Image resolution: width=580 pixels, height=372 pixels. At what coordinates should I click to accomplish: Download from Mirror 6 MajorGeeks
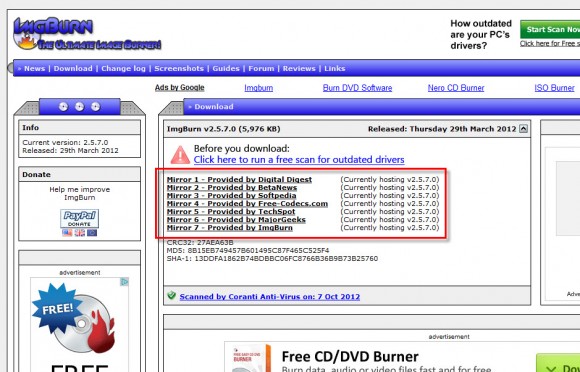[236, 220]
